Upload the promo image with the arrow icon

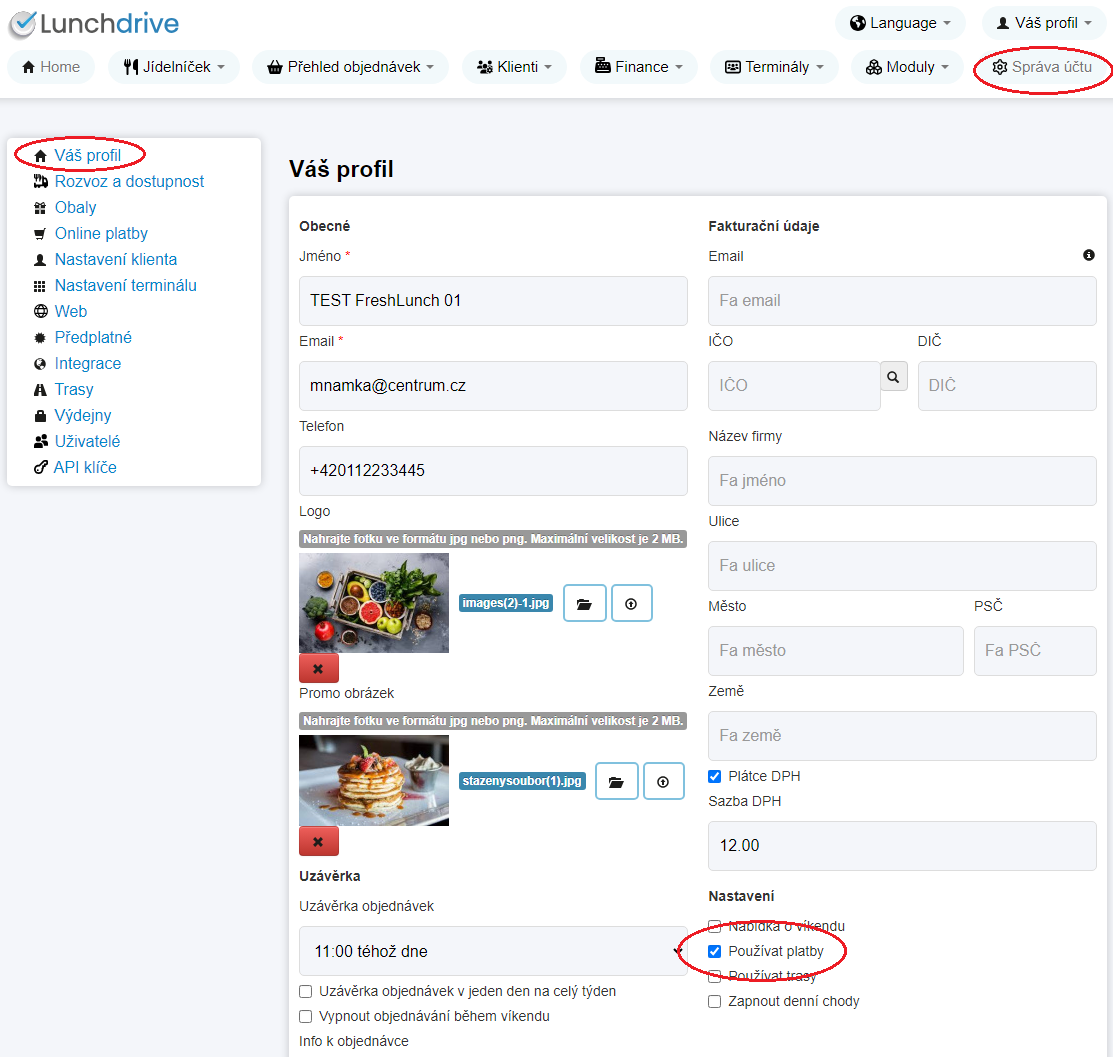pos(663,782)
